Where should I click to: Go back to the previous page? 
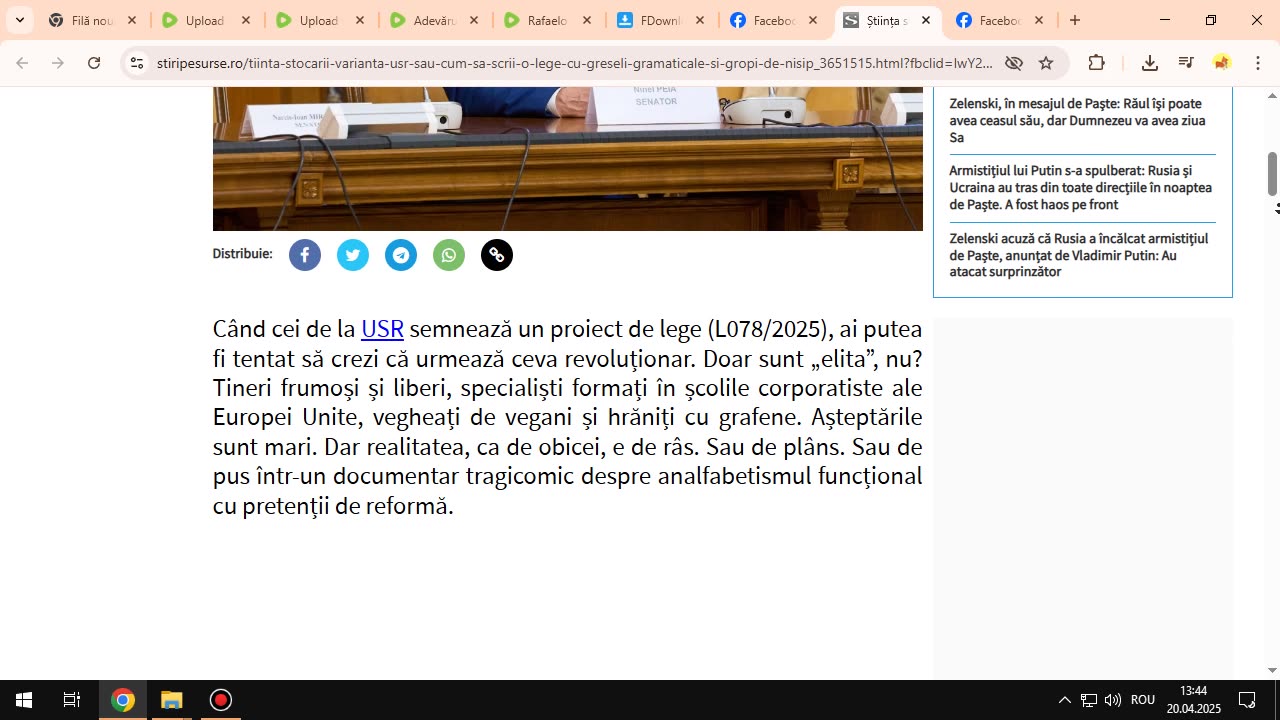point(22,63)
